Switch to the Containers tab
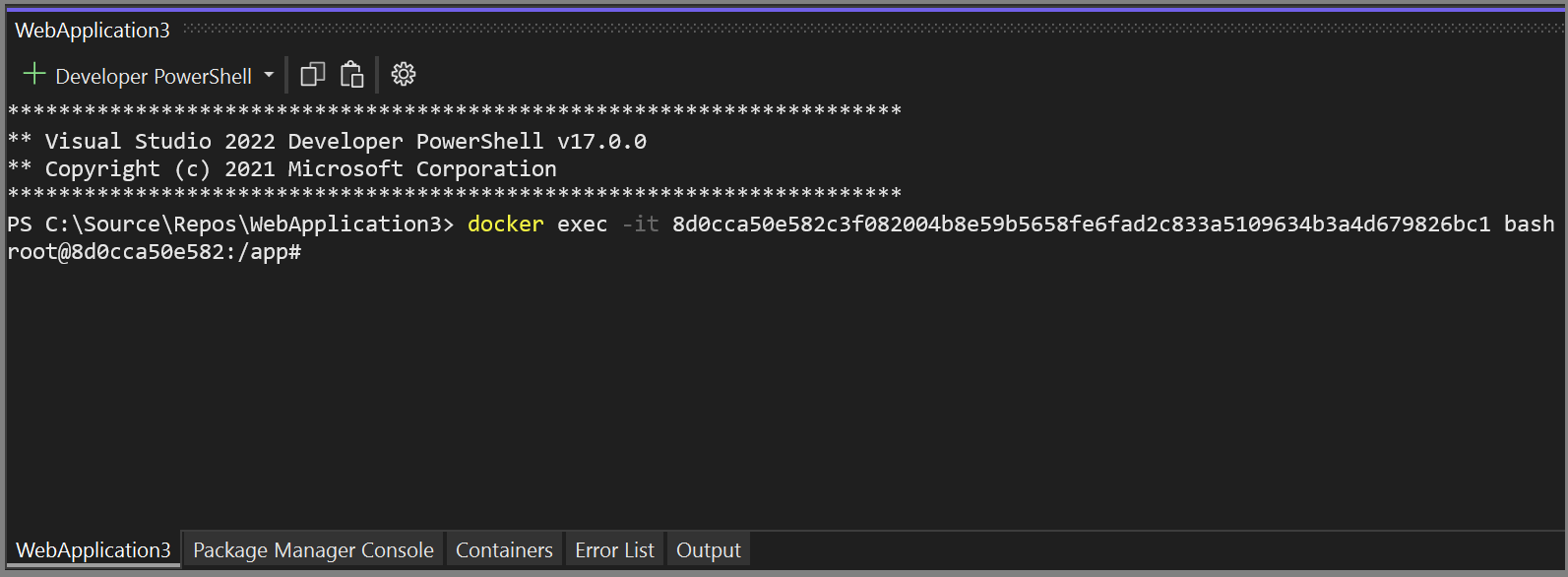1568x577 pixels. pos(504,549)
